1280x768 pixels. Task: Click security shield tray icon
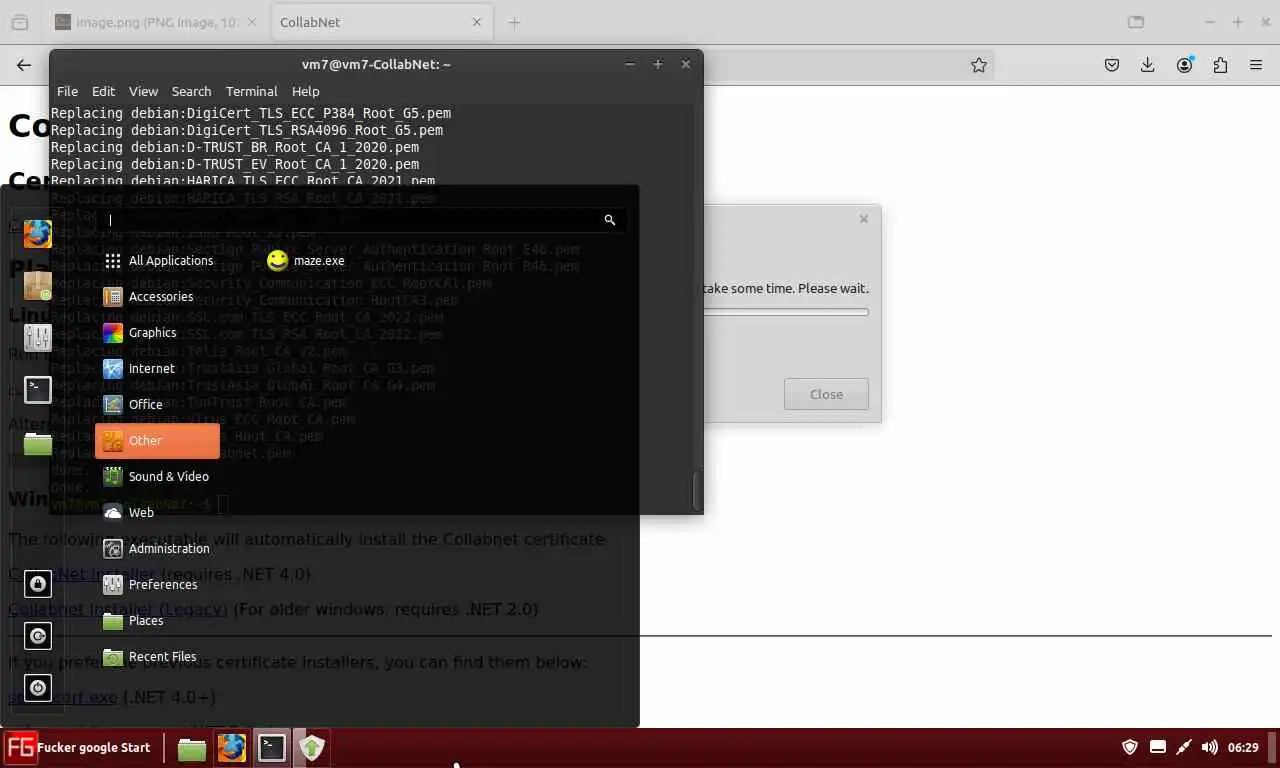pyautogui.click(x=1130, y=747)
